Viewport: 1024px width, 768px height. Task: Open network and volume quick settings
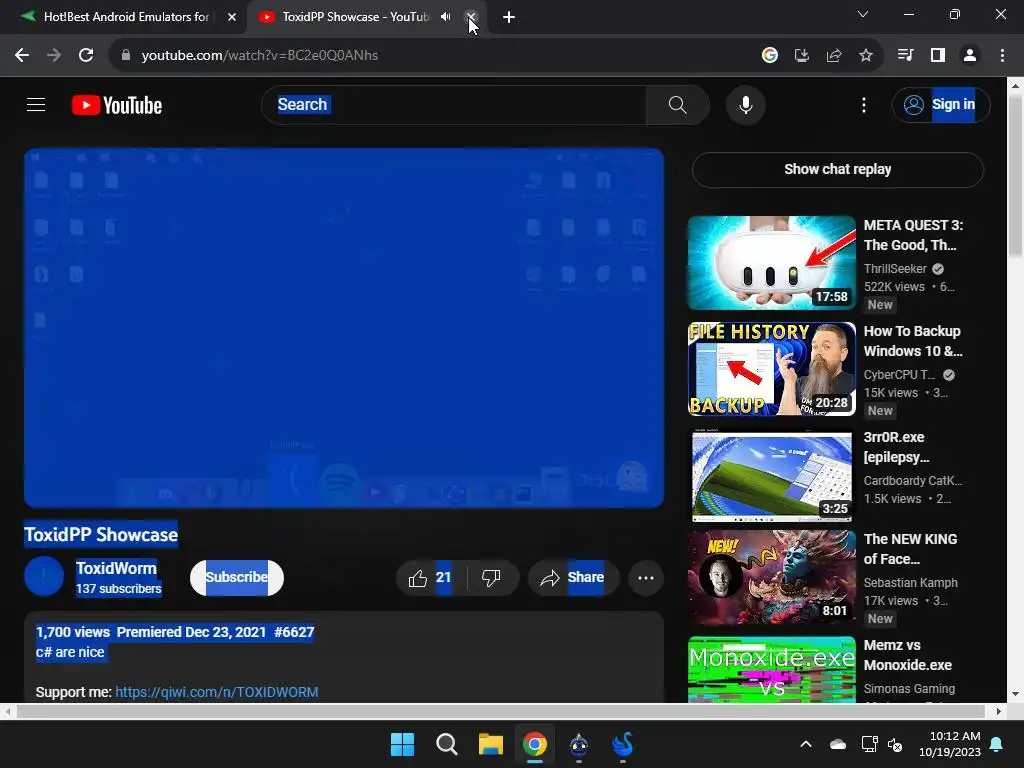[882, 744]
